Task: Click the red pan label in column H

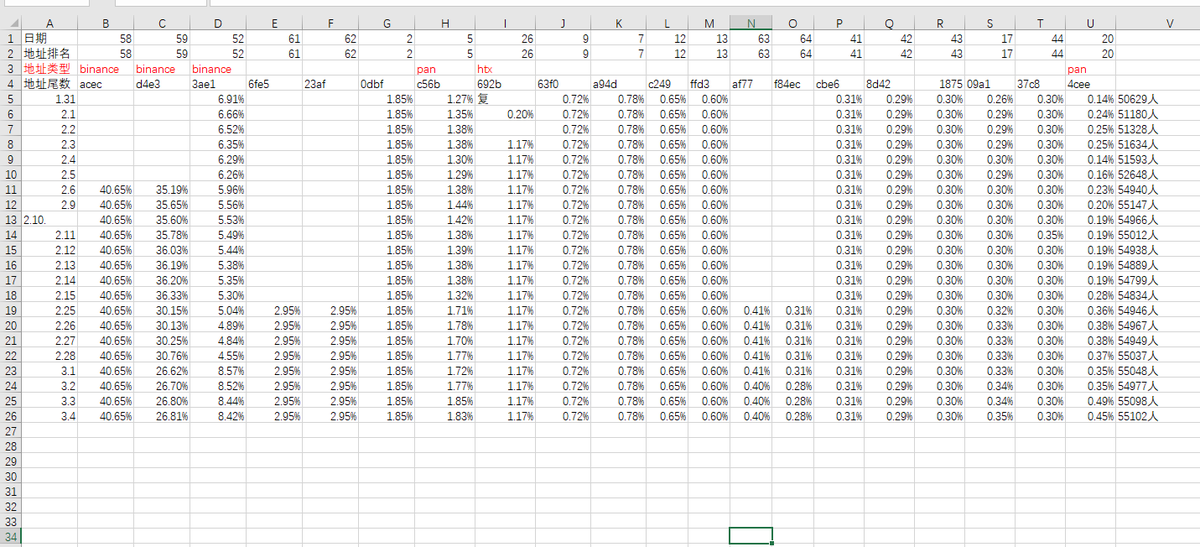Action: 444,69
